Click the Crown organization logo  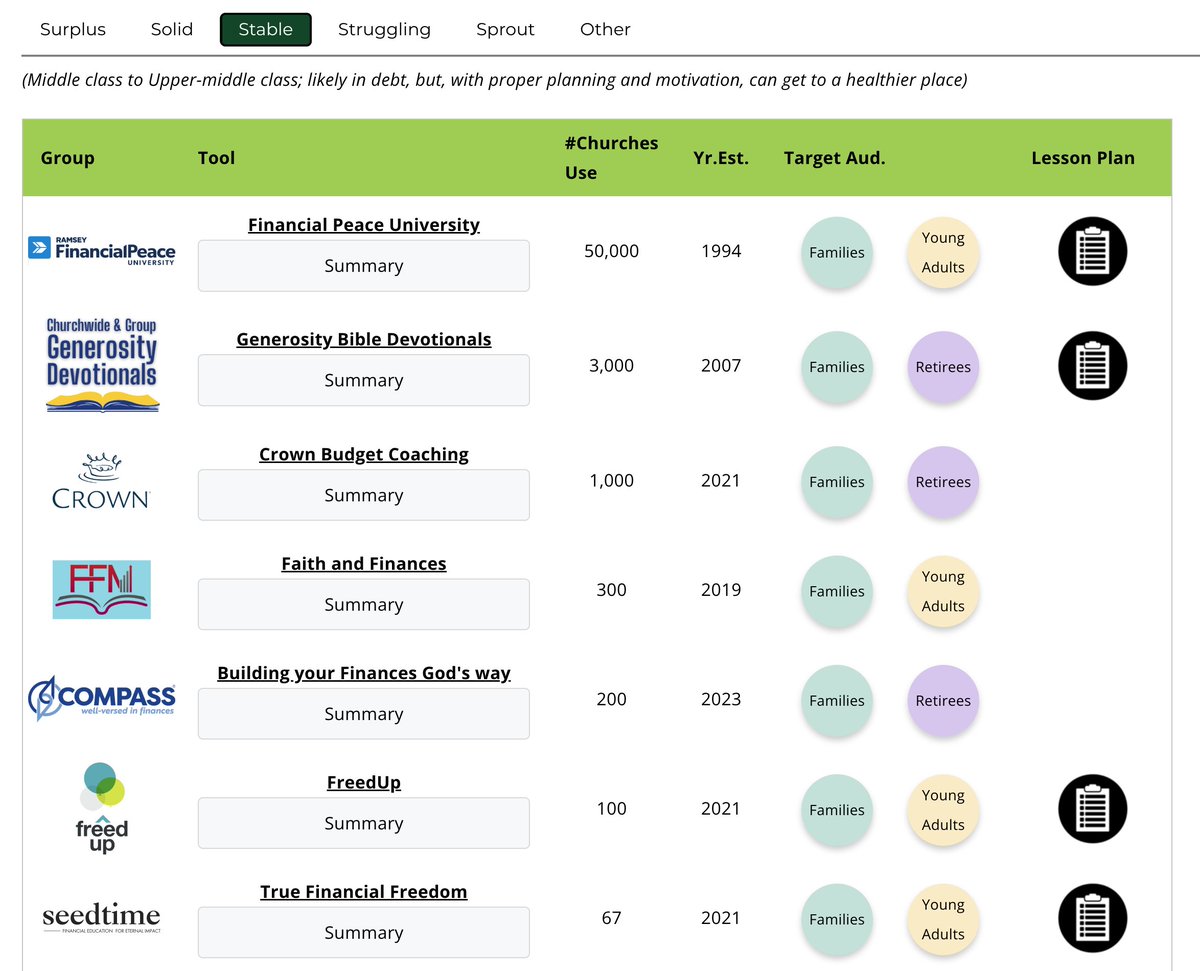click(x=100, y=481)
